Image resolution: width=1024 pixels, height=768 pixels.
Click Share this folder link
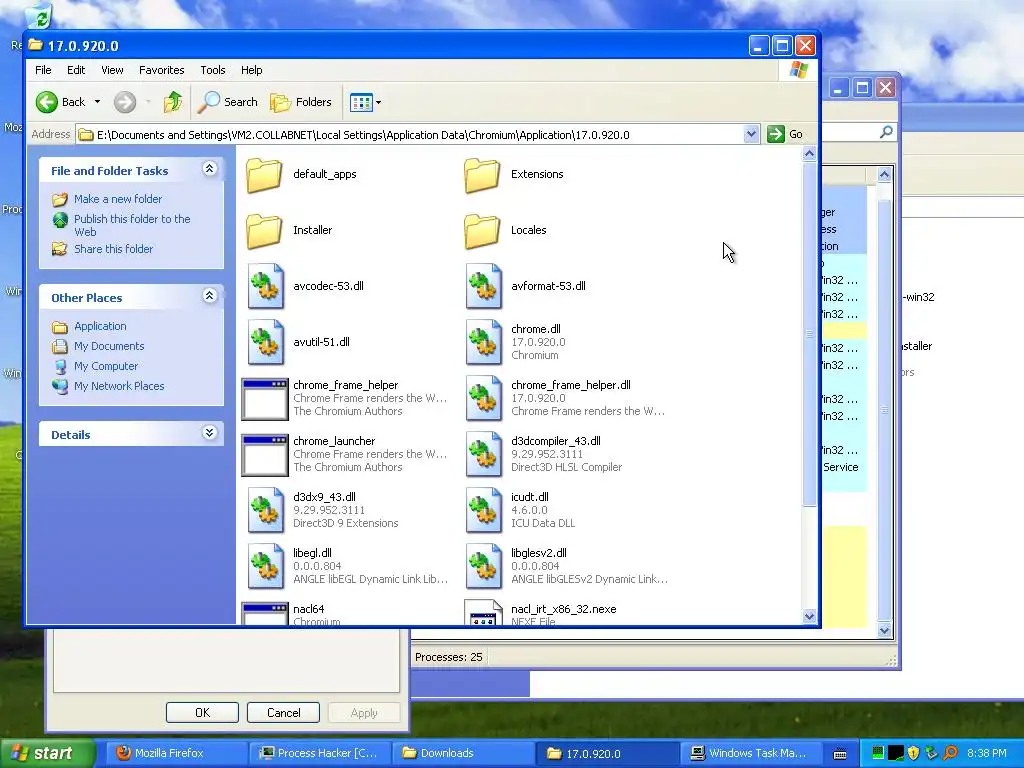(114, 249)
